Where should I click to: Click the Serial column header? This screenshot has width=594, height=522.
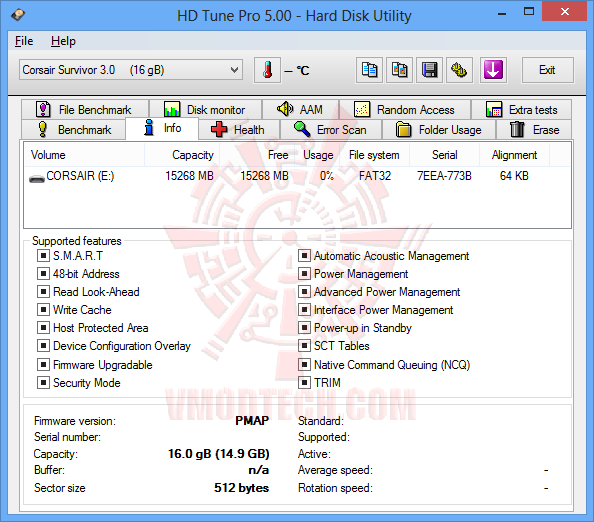[x=444, y=155]
